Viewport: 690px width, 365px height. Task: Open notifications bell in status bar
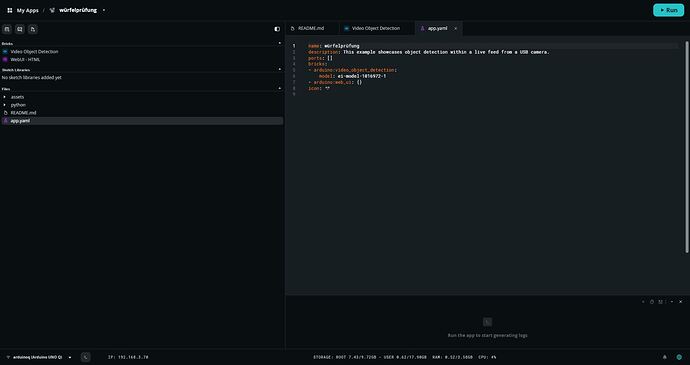coord(664,357)
